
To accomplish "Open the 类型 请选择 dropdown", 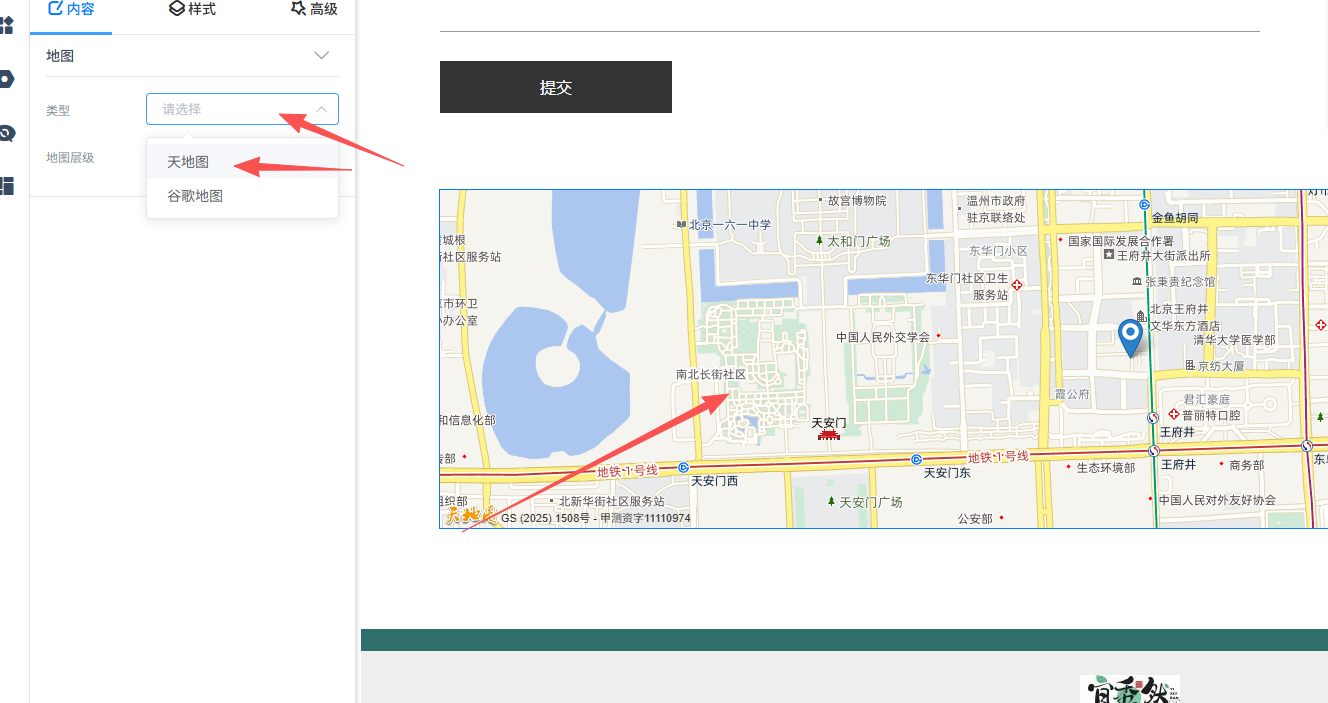I will (x=242, y=109).
